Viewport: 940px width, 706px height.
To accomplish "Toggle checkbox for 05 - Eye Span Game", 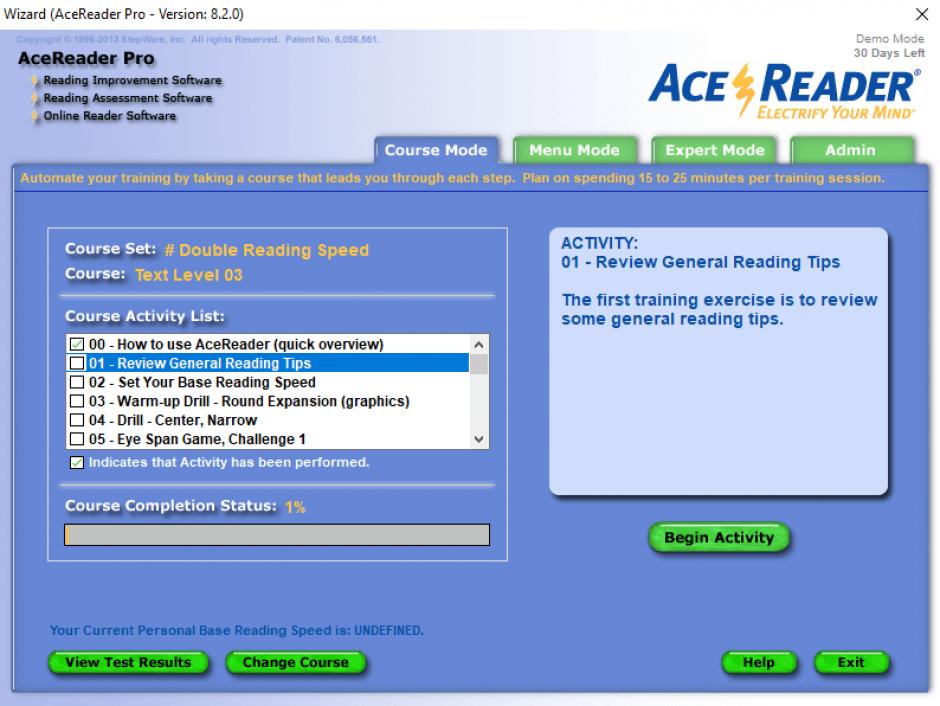I will 77,439.
